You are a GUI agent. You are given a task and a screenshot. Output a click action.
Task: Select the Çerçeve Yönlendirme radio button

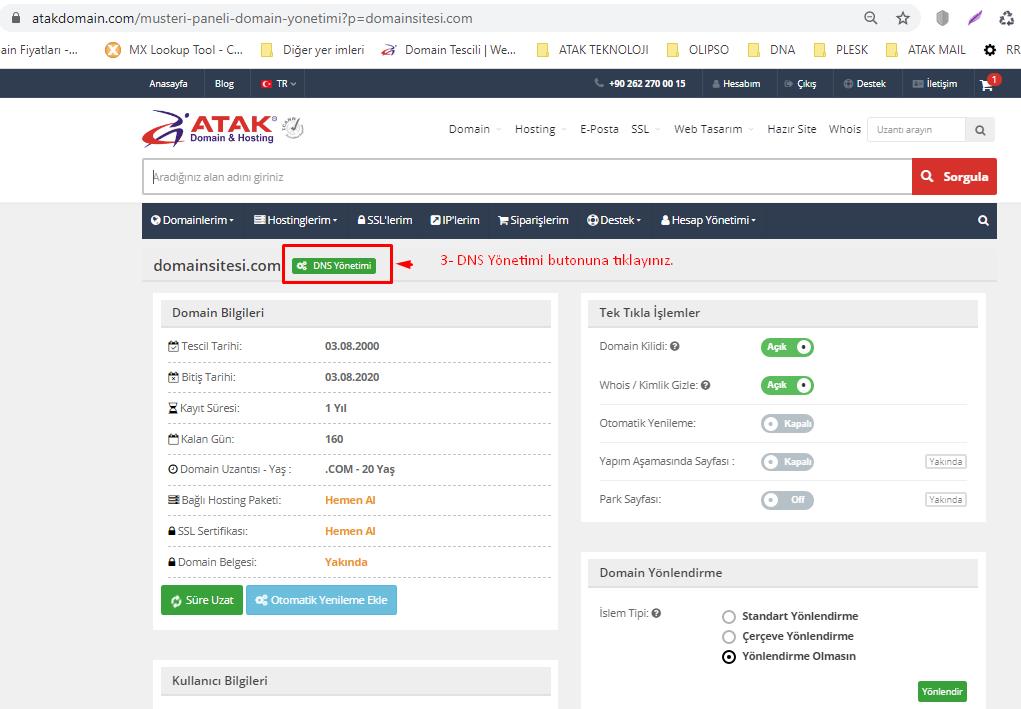point(729,636)
